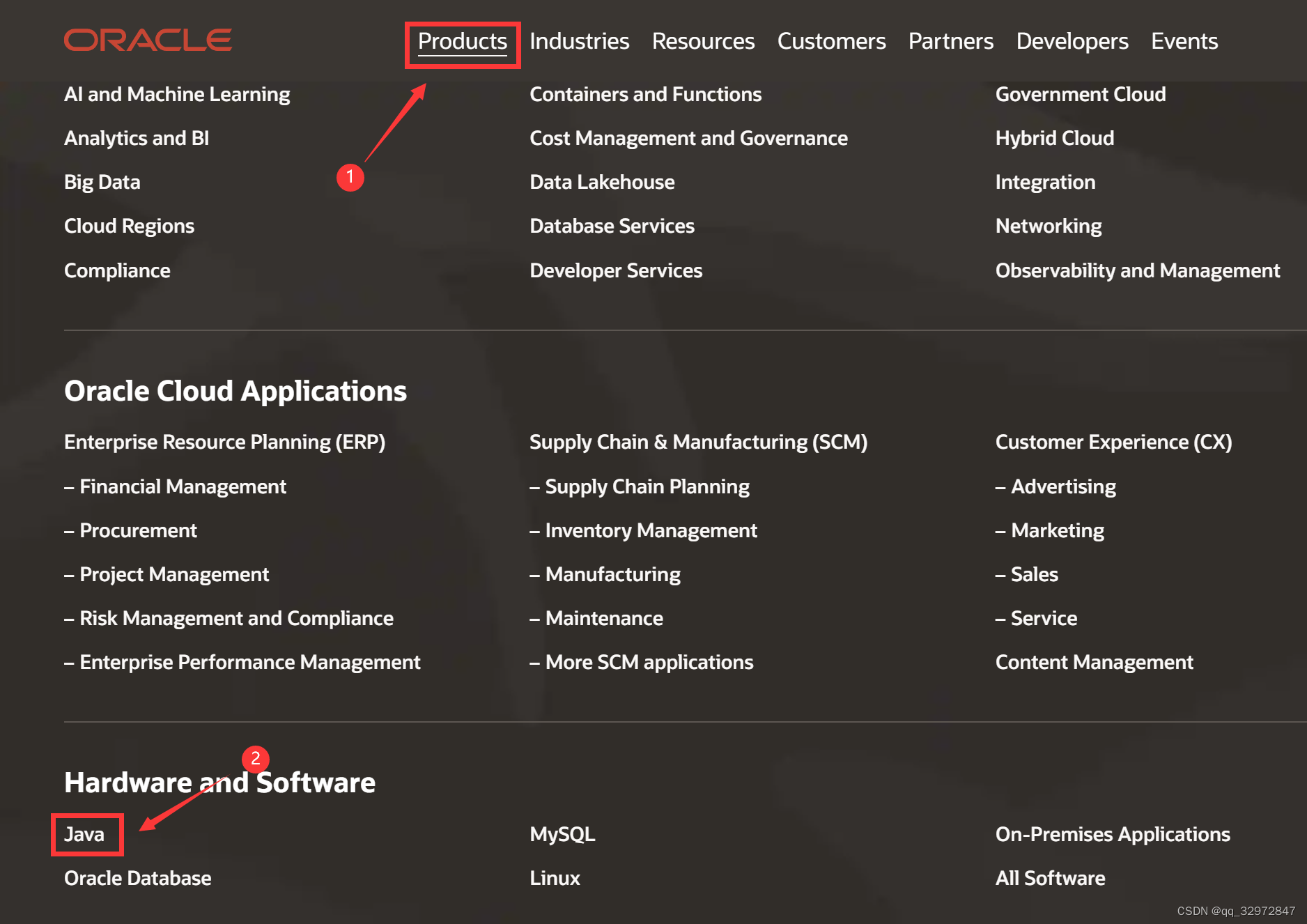
Task: Go to Hybrid Cloud
Action: pyautogui.click(x=1055, y=138)
